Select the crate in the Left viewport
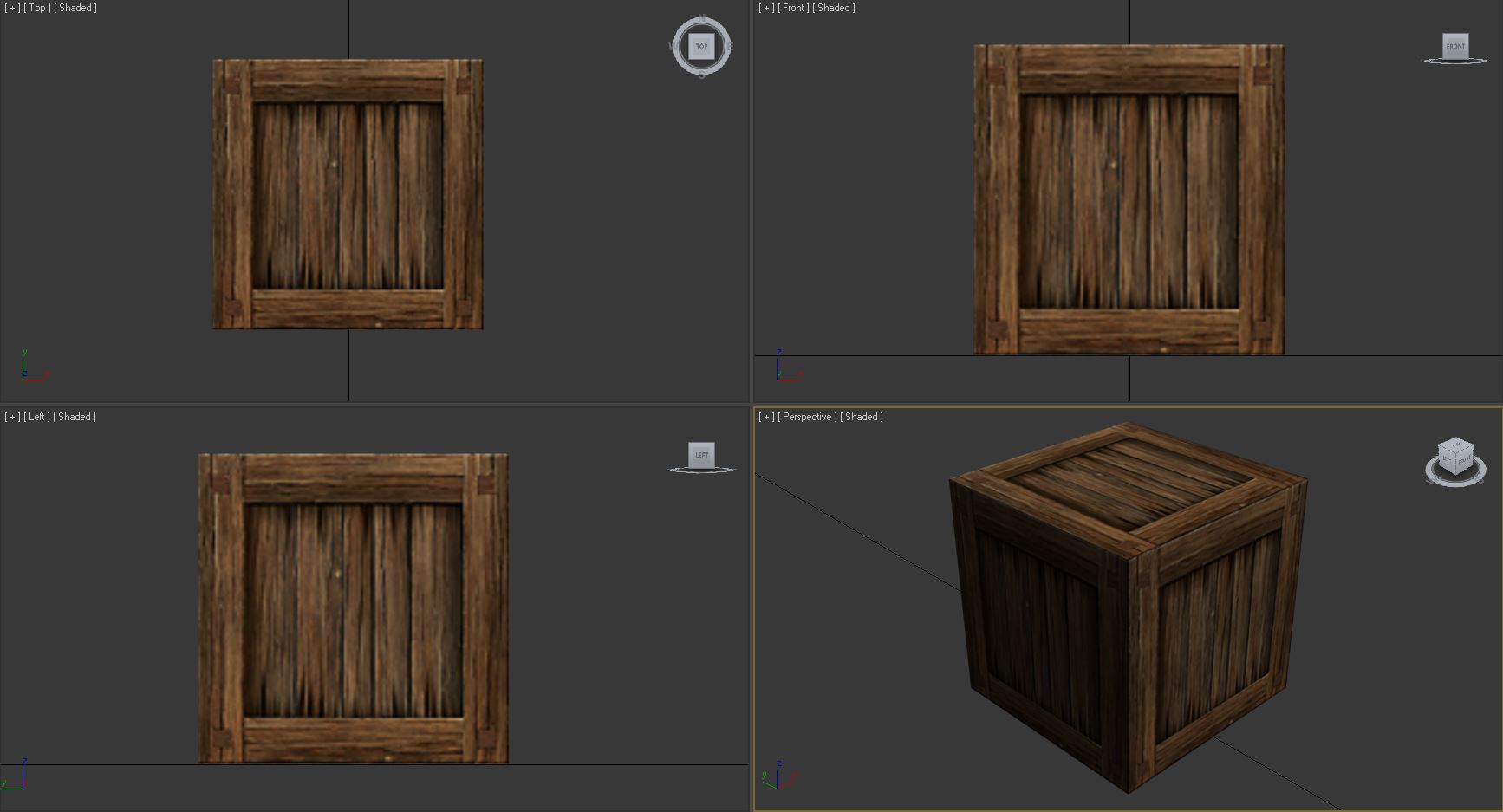The height and width of the screenshot is (812, 1503). 353,608
